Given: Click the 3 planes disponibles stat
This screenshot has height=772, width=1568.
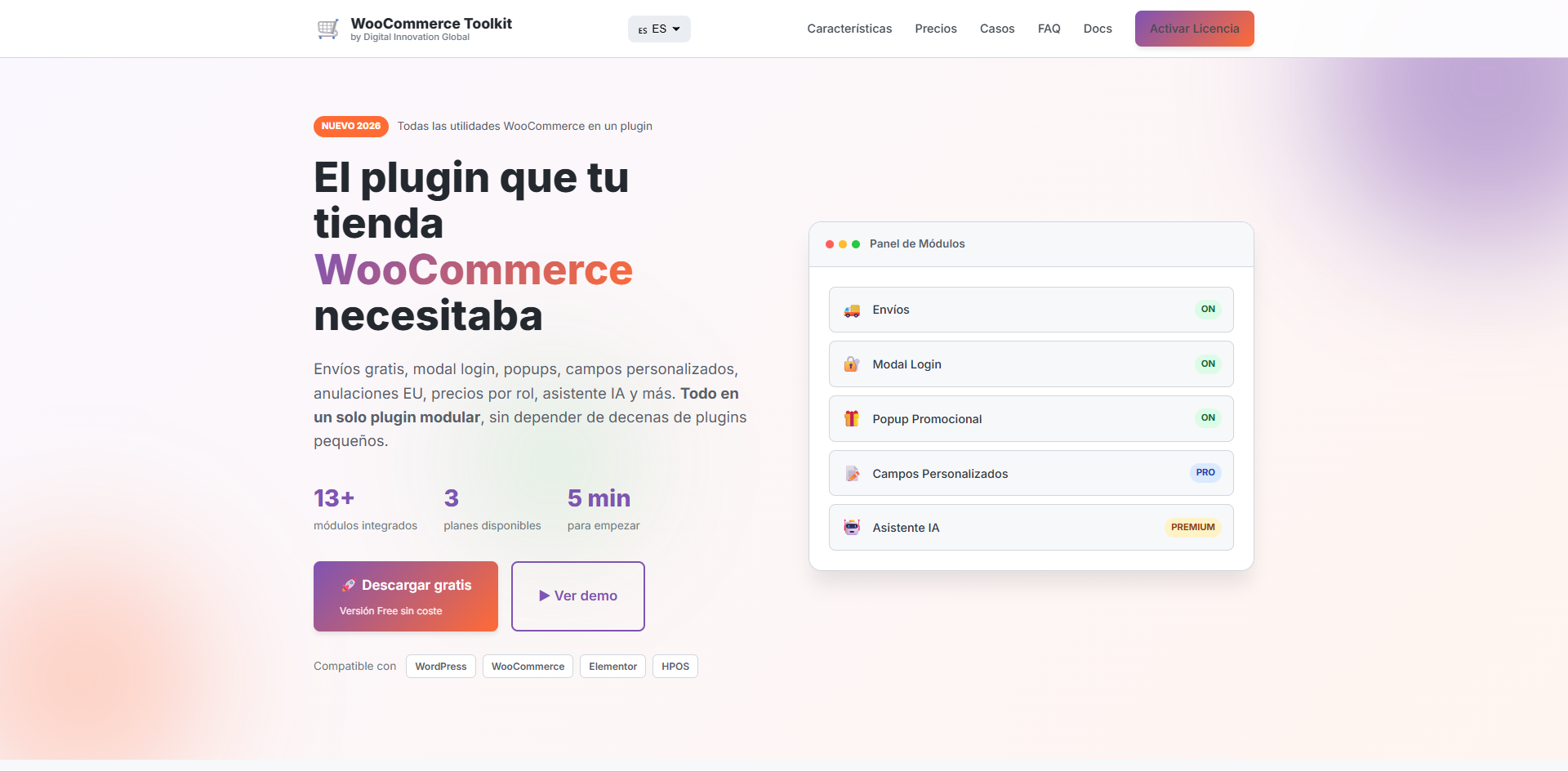Looking at the screenshot, I should [492, 509].
